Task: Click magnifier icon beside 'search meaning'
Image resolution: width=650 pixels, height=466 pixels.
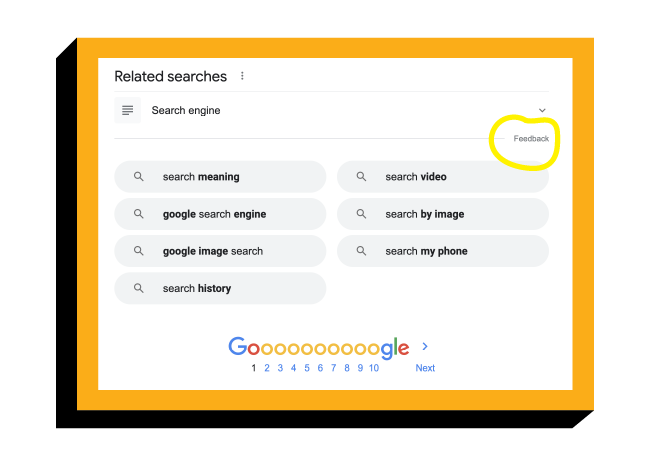Action: point(139,177)
